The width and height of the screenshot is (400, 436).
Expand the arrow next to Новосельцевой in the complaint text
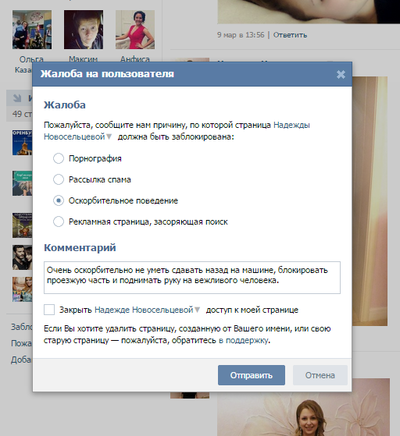point(109,137)
